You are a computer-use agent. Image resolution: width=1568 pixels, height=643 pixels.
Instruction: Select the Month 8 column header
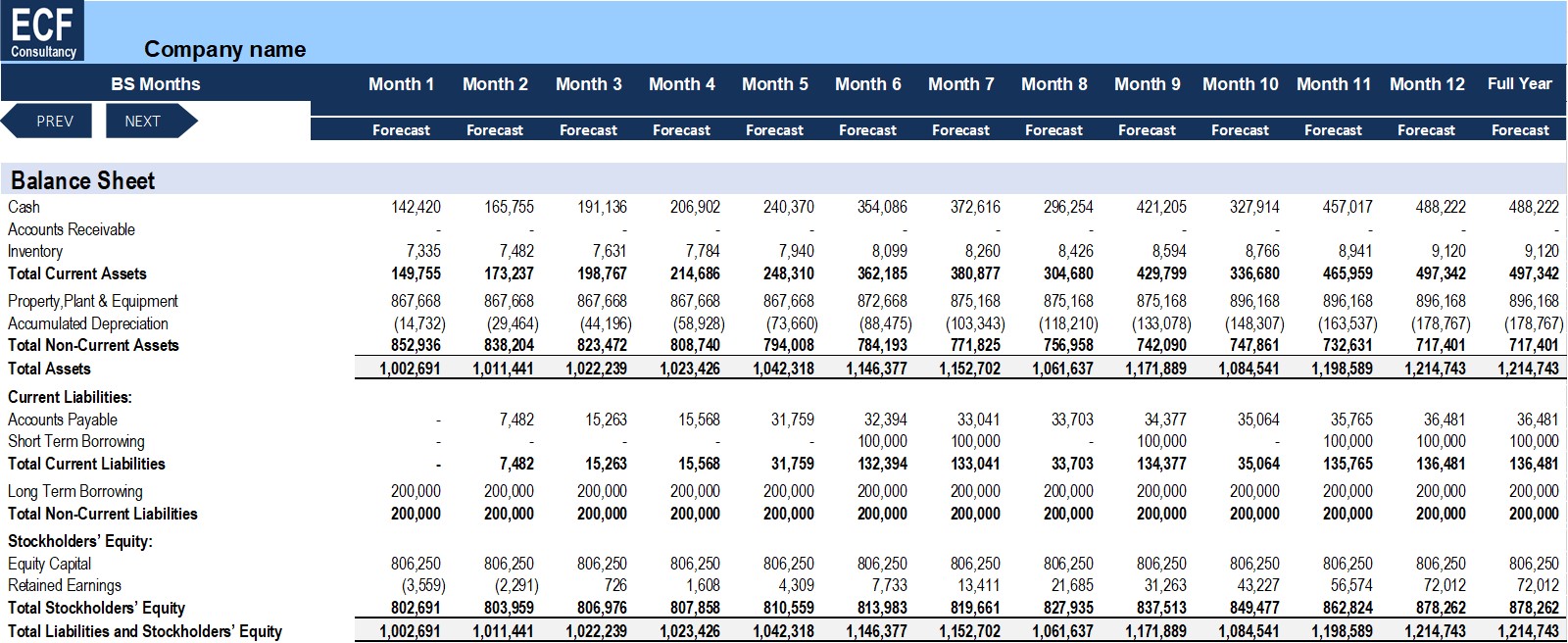1053,84
